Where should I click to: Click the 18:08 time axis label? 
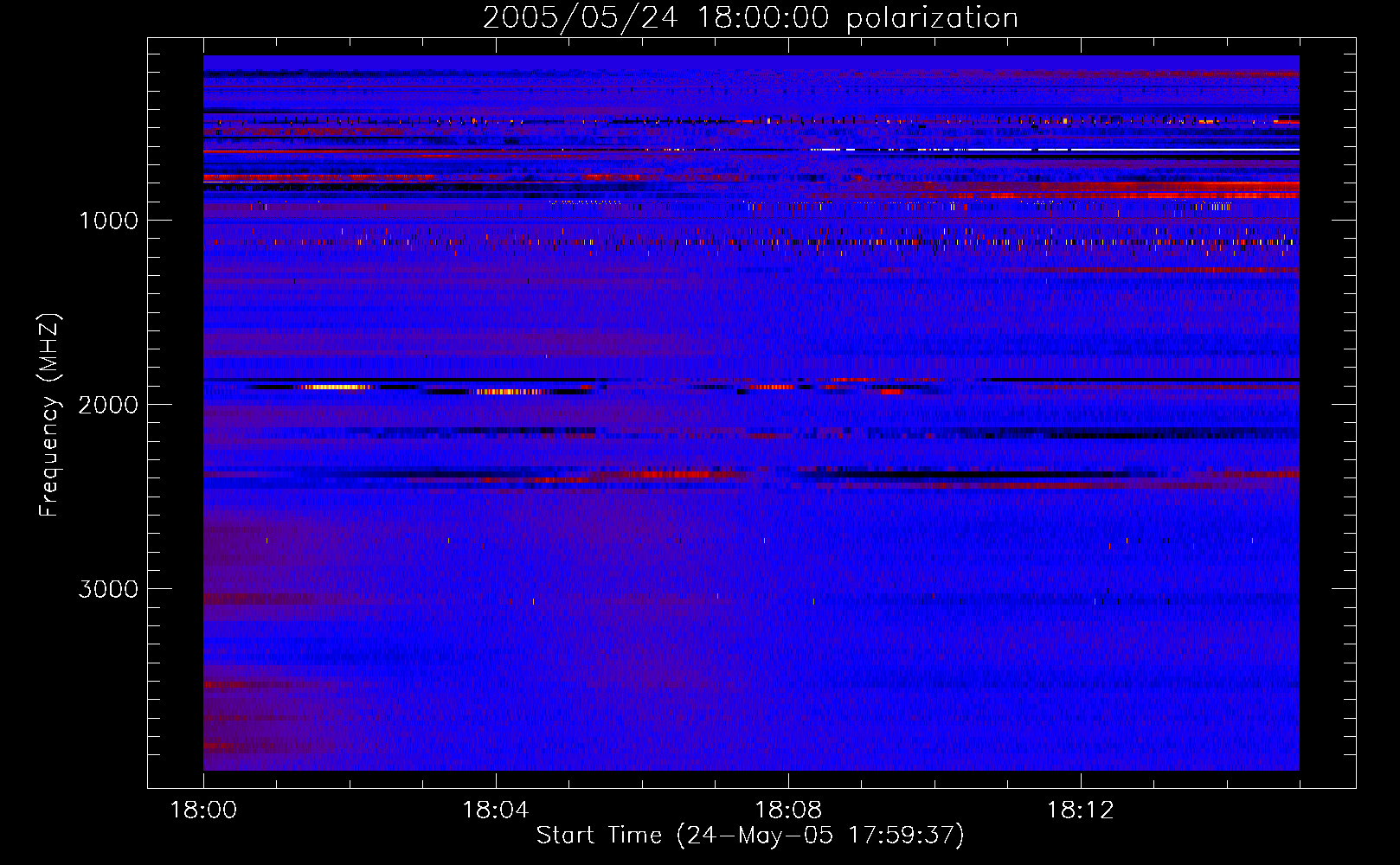click(x=787, y=811)
